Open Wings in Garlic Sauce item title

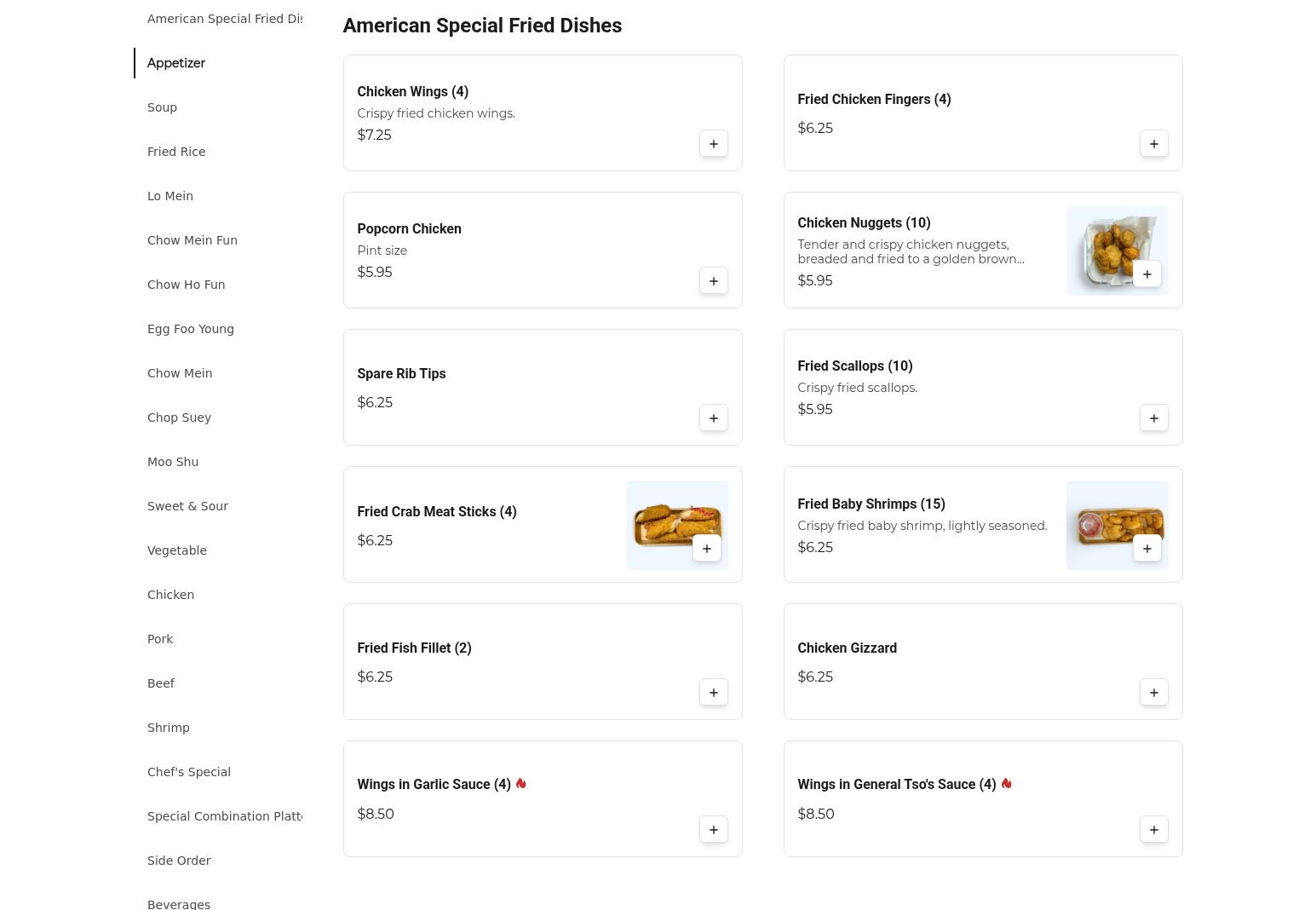click(x=434, y=785)
